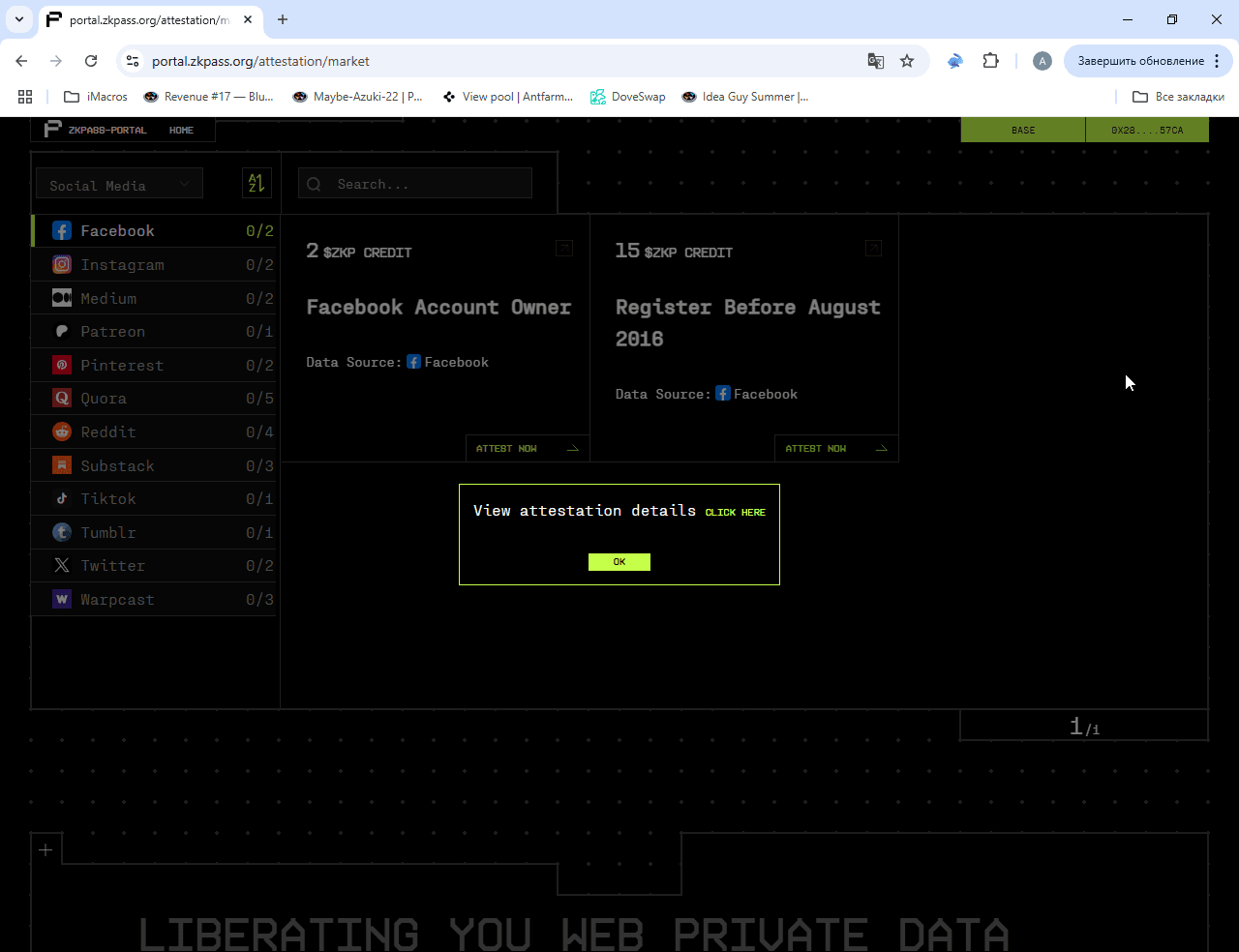Click the Facebook Account Owner title
This screenshot has width=1239, height=952.
point(438,308)
